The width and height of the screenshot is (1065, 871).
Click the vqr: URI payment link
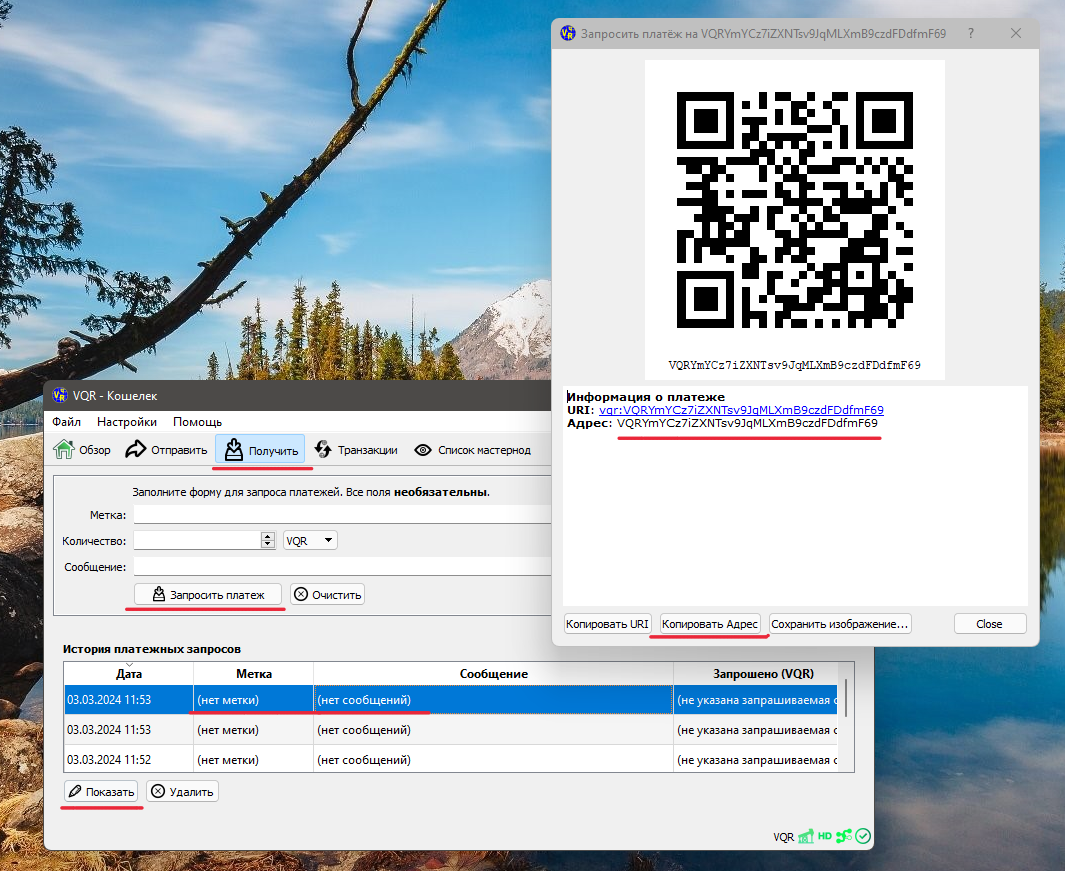click(x=741, y=410)
